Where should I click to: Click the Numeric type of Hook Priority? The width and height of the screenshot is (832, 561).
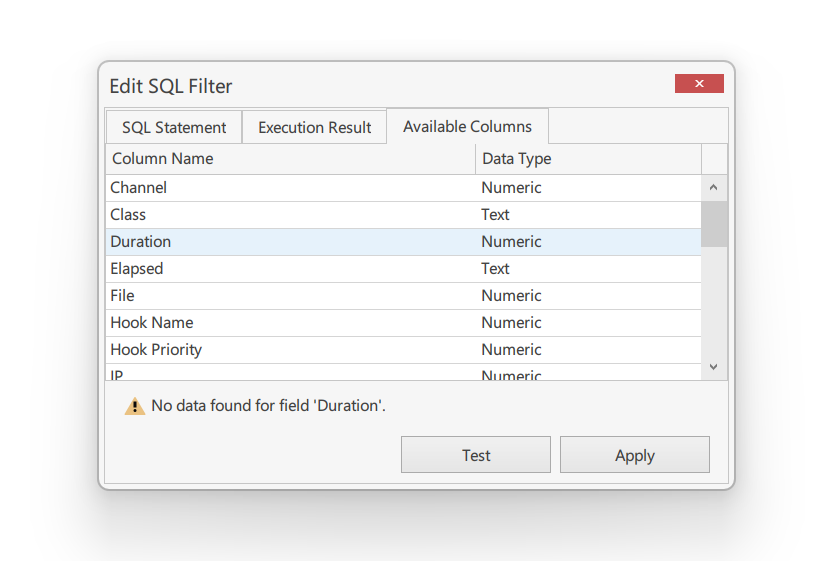(511, 350)
